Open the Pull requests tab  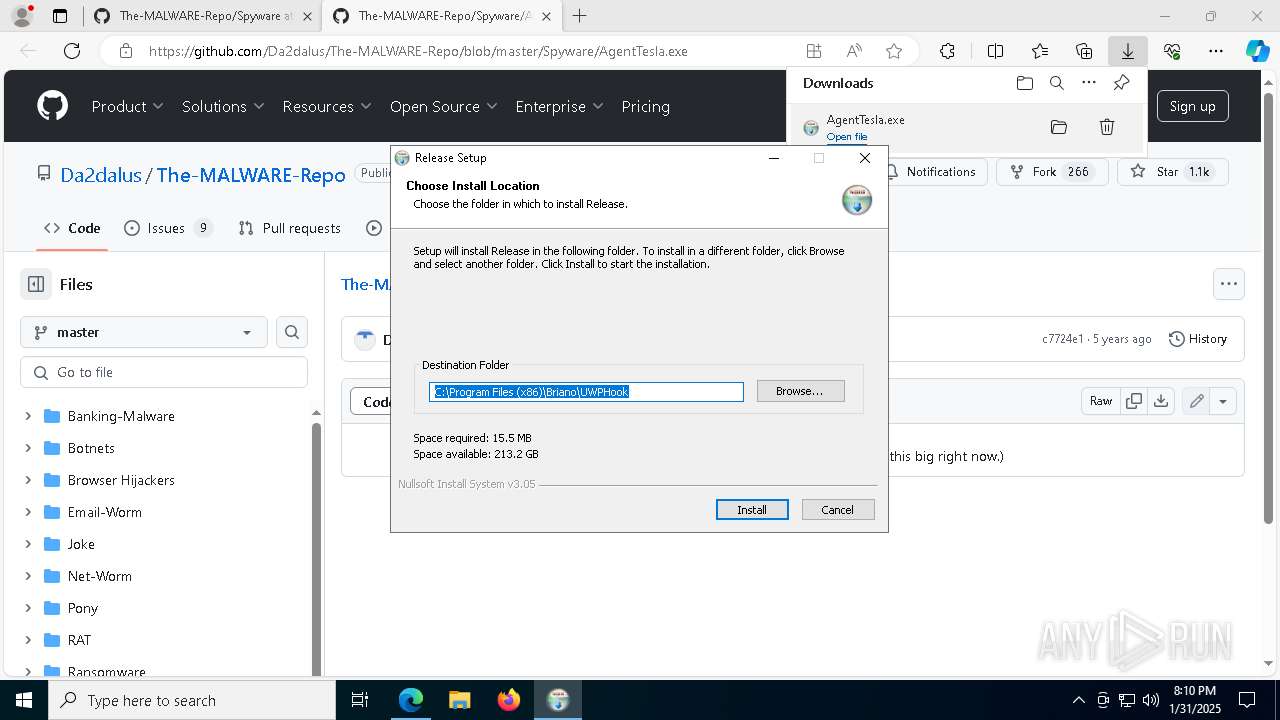(290, 228)
